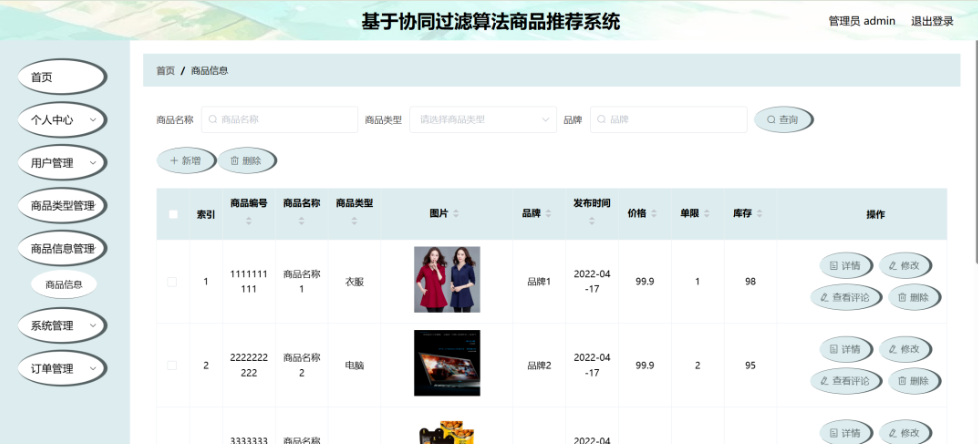The width and height of the screenshot is (978, 444).
Task: Sort by the 图片 column sort arrows
Action: [x=456, y=214]
